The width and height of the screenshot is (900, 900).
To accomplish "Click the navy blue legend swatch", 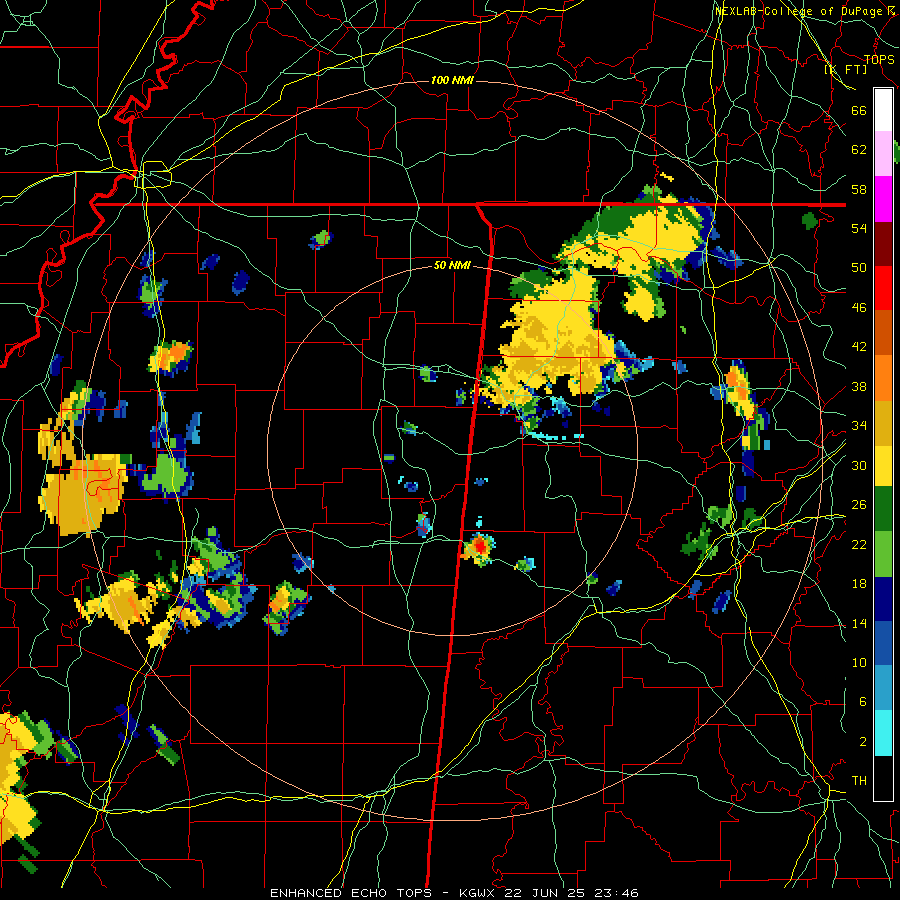I will pos(883,599).
